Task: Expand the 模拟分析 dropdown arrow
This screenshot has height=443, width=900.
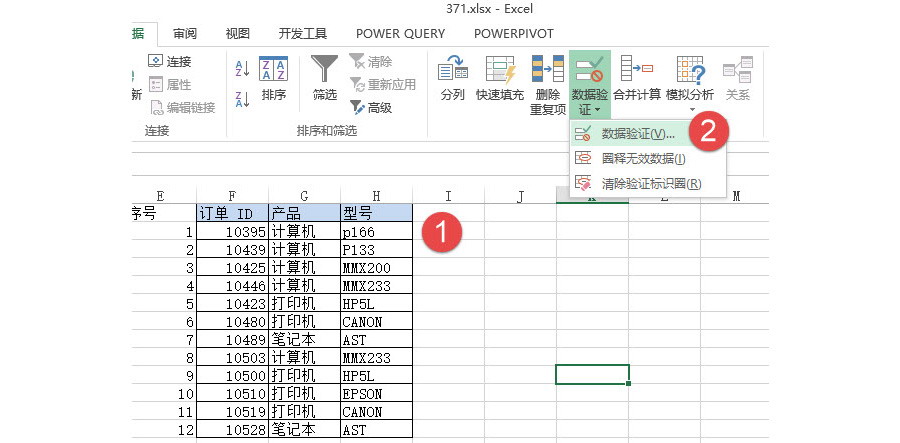Action: pyautogui.click(x=691, y=110)
